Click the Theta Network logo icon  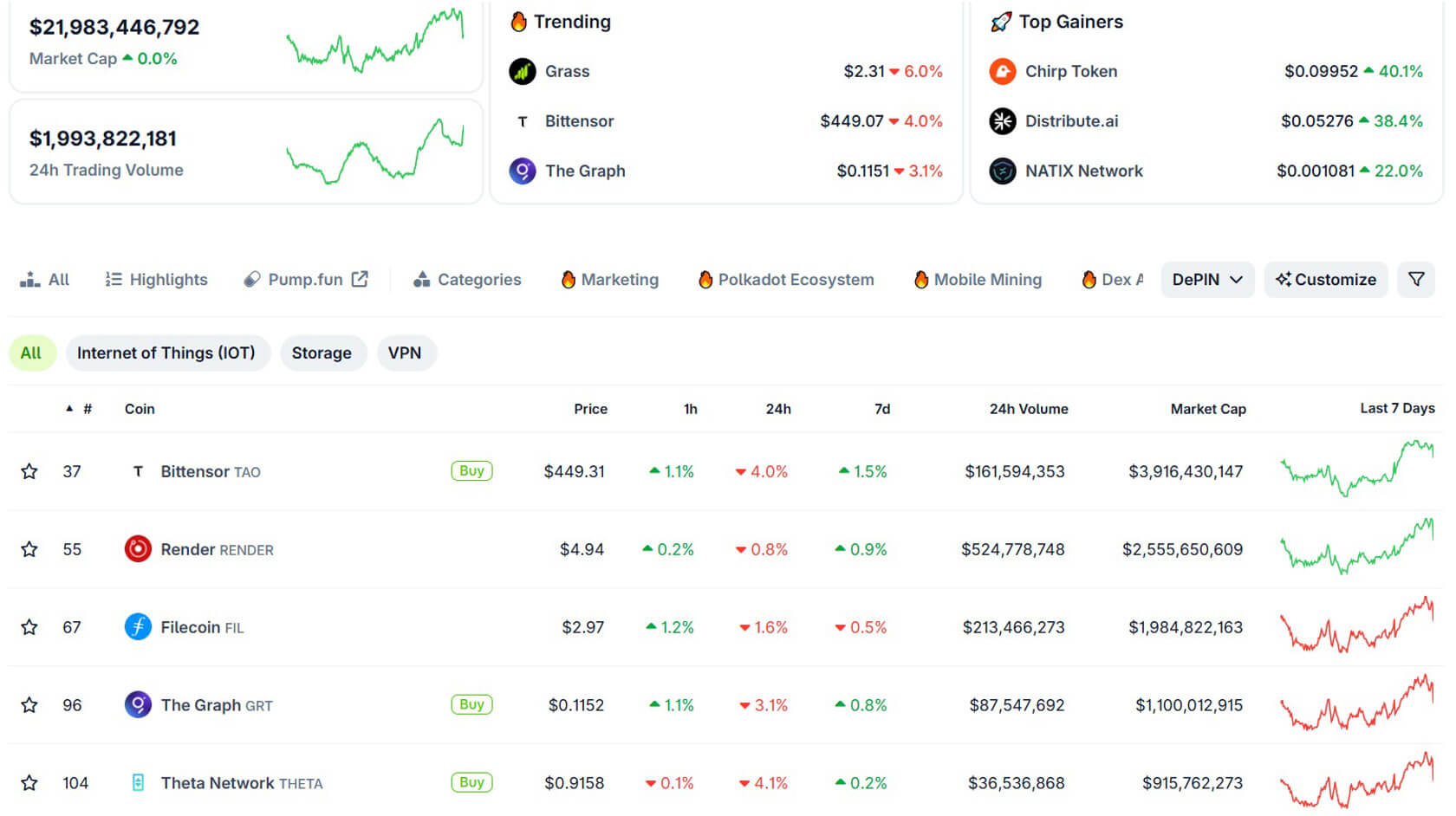(138, 783)
